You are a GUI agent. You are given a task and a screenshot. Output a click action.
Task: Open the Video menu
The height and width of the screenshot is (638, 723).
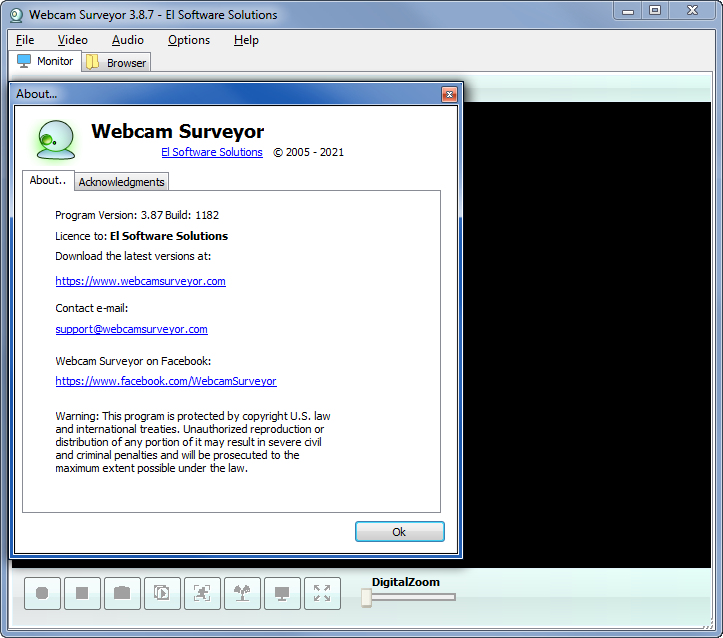[x=72, y=40]
